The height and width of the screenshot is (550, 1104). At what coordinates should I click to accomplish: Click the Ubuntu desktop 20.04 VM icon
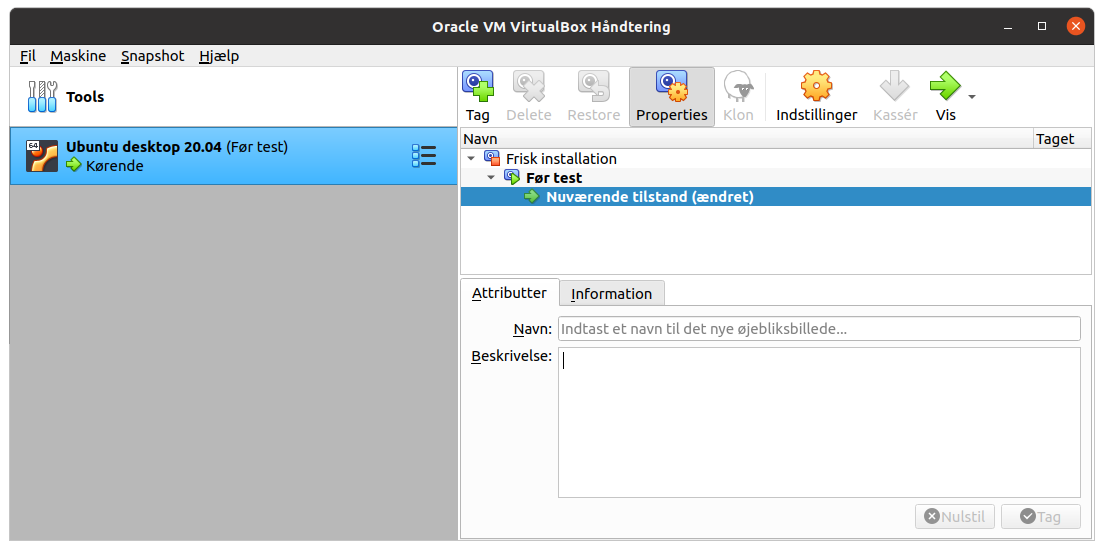click(42, 156)
